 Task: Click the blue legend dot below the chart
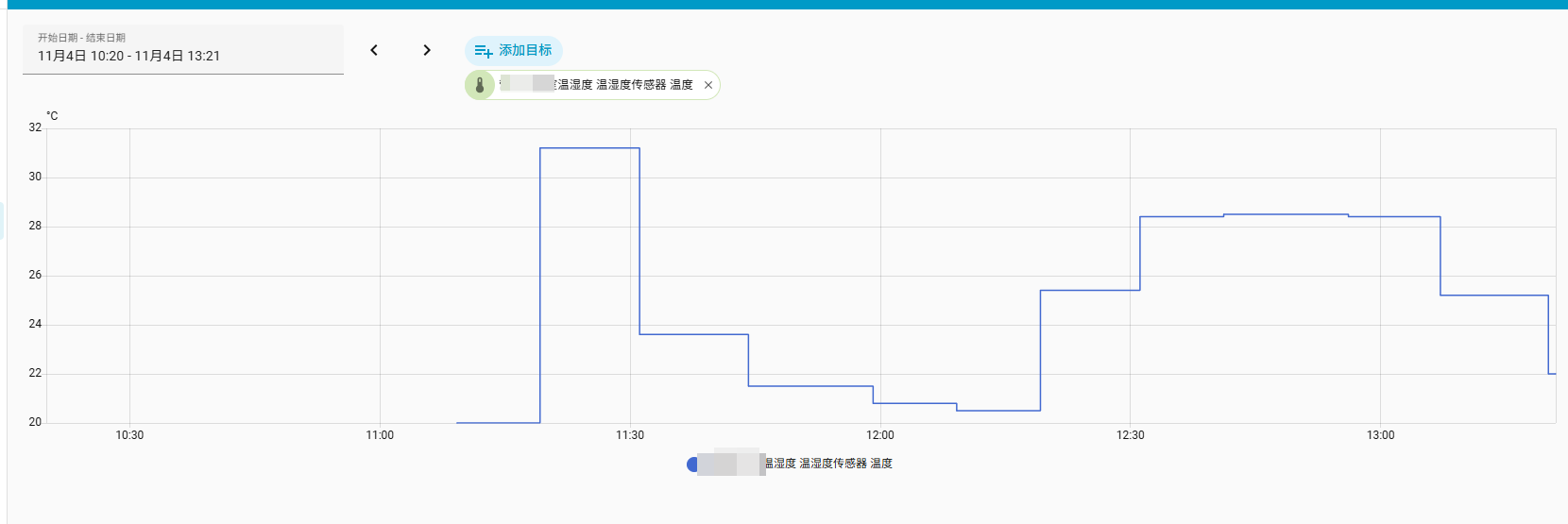(692, 464)
